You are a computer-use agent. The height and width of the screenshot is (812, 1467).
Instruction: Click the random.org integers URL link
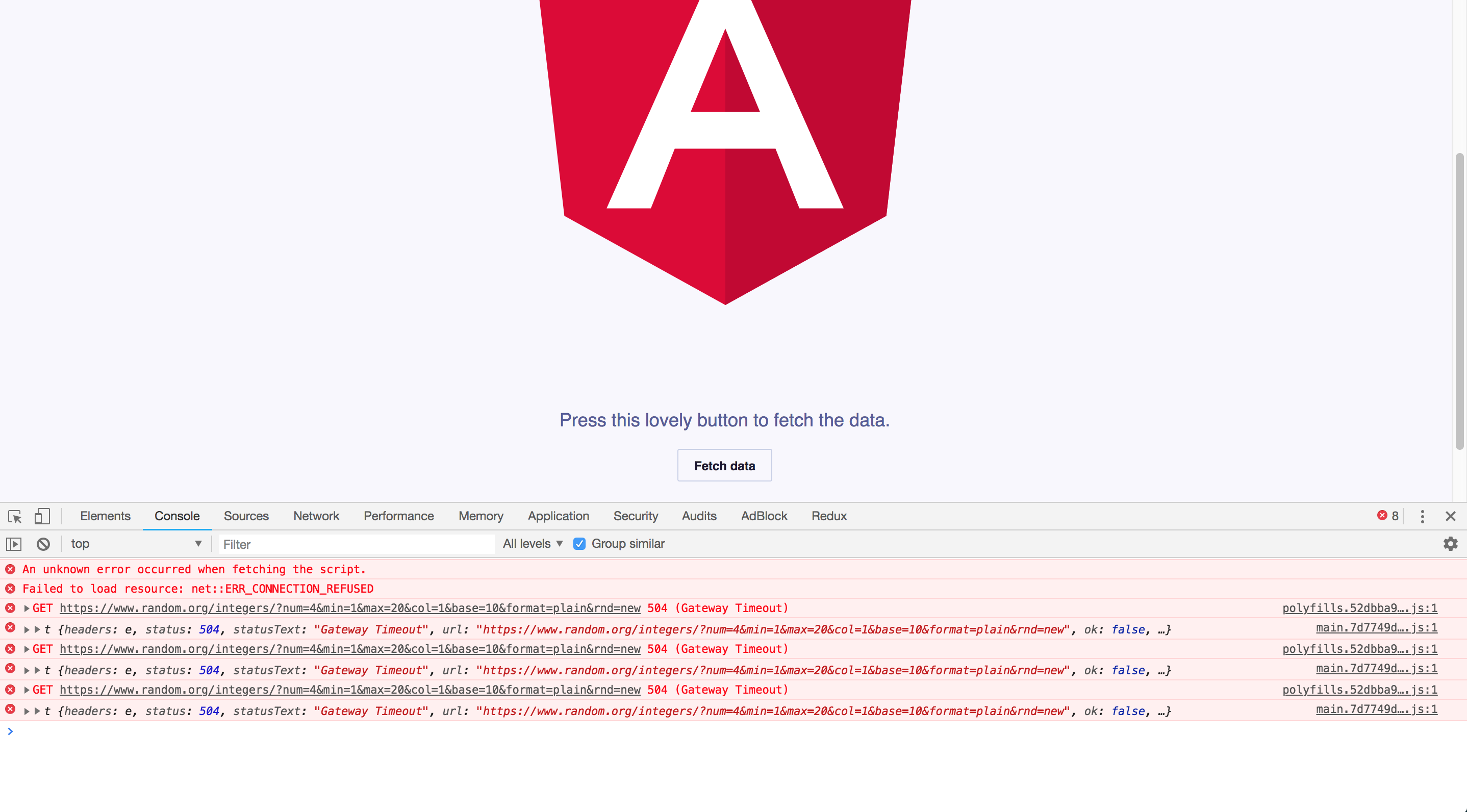tap(350, 608)
